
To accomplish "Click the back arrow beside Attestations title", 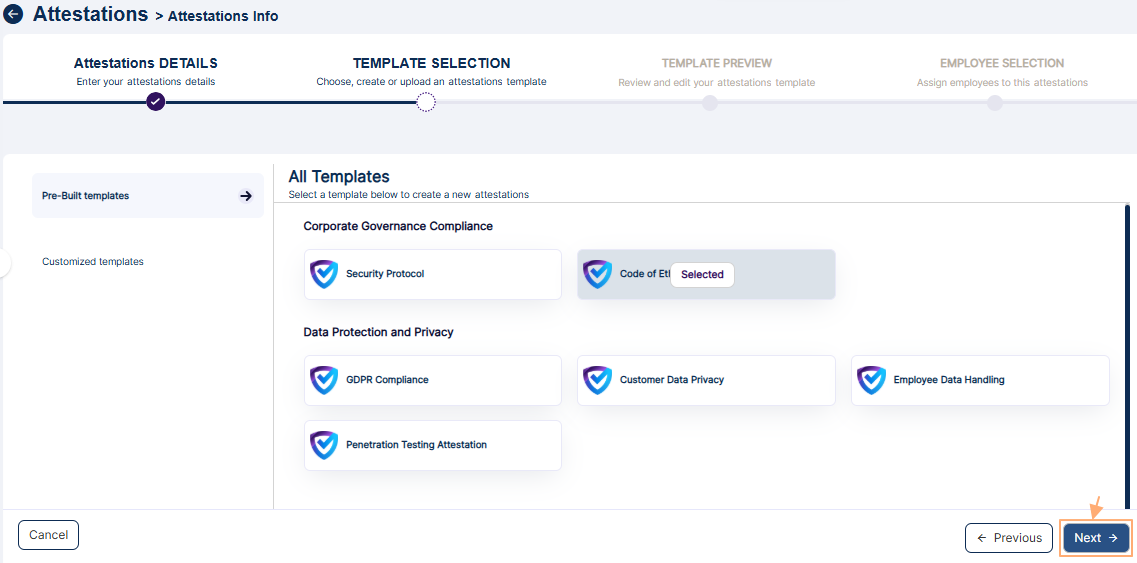I will click(x=14, y=15).
